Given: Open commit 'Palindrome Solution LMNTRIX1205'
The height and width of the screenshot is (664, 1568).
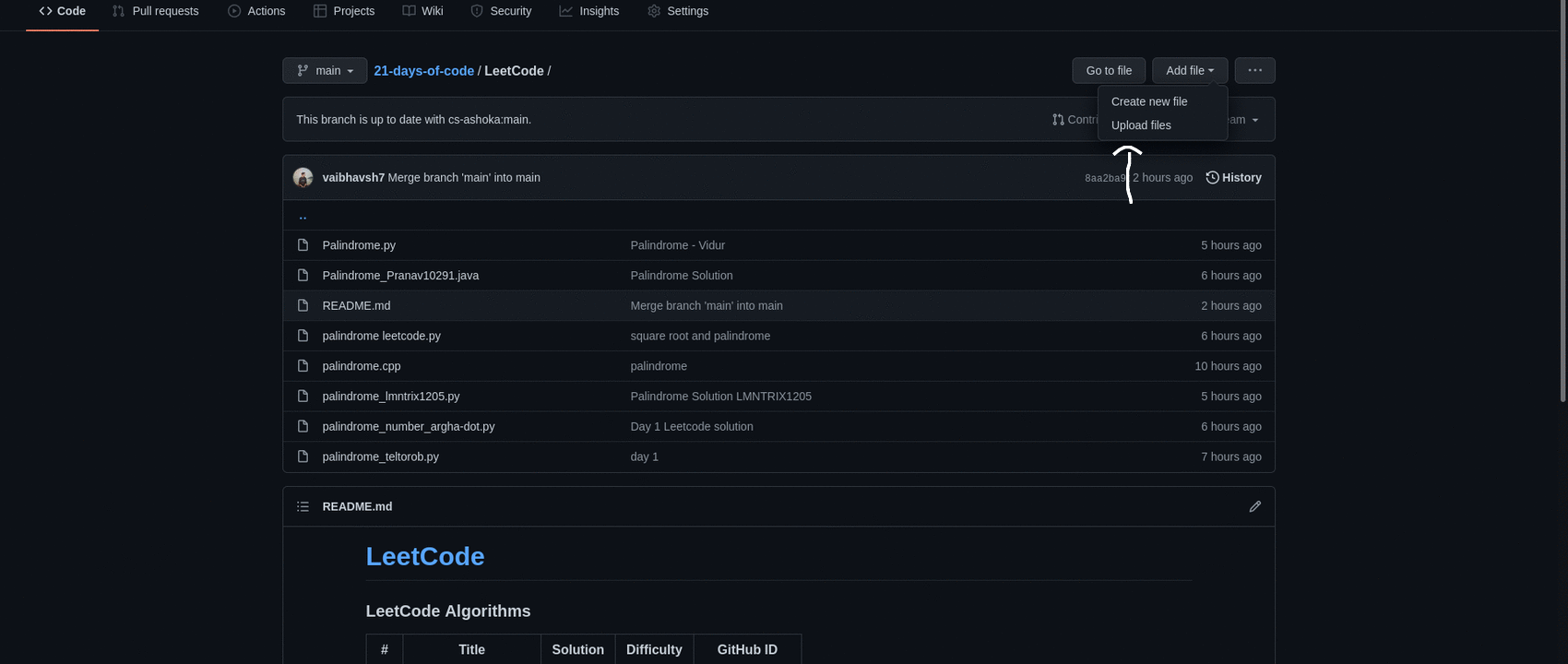Looking at the screenshot, I should [721, 397].
